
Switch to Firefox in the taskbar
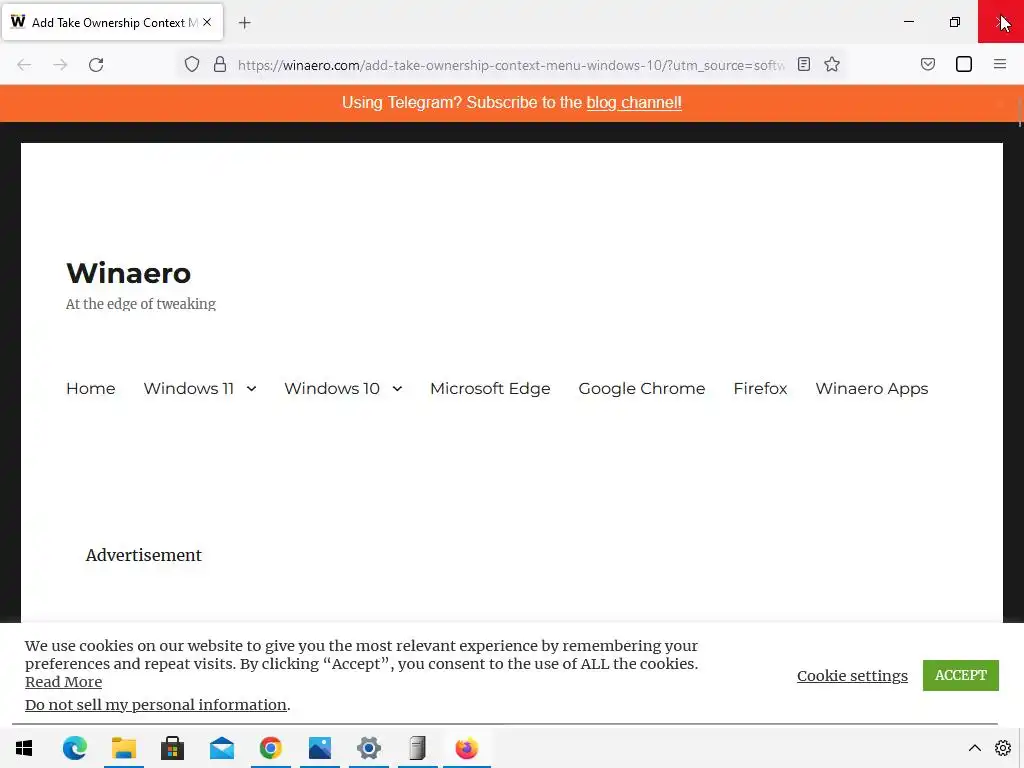(x=466, y=748)
